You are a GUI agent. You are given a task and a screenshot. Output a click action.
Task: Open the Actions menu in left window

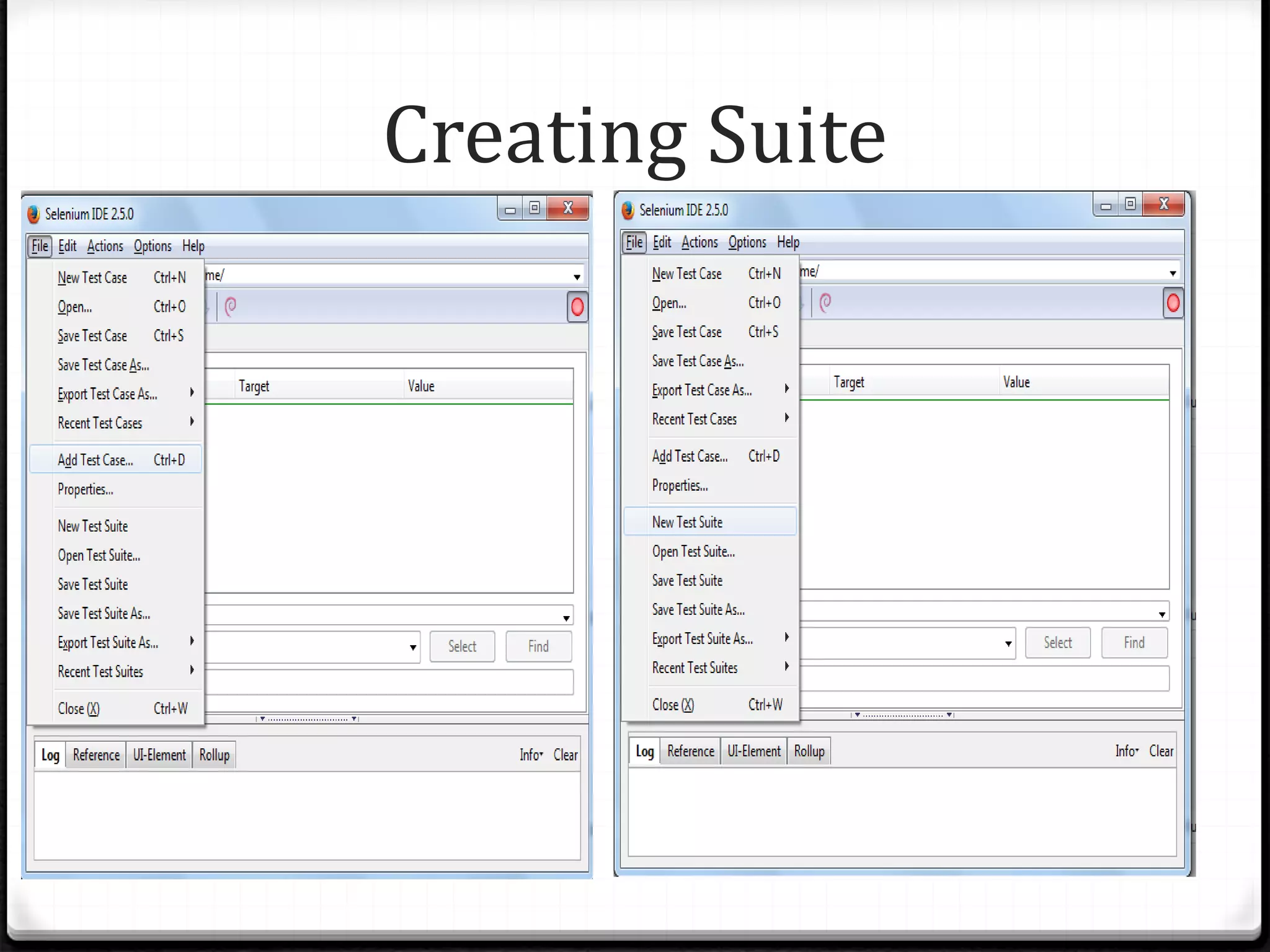tap(105, 246)
